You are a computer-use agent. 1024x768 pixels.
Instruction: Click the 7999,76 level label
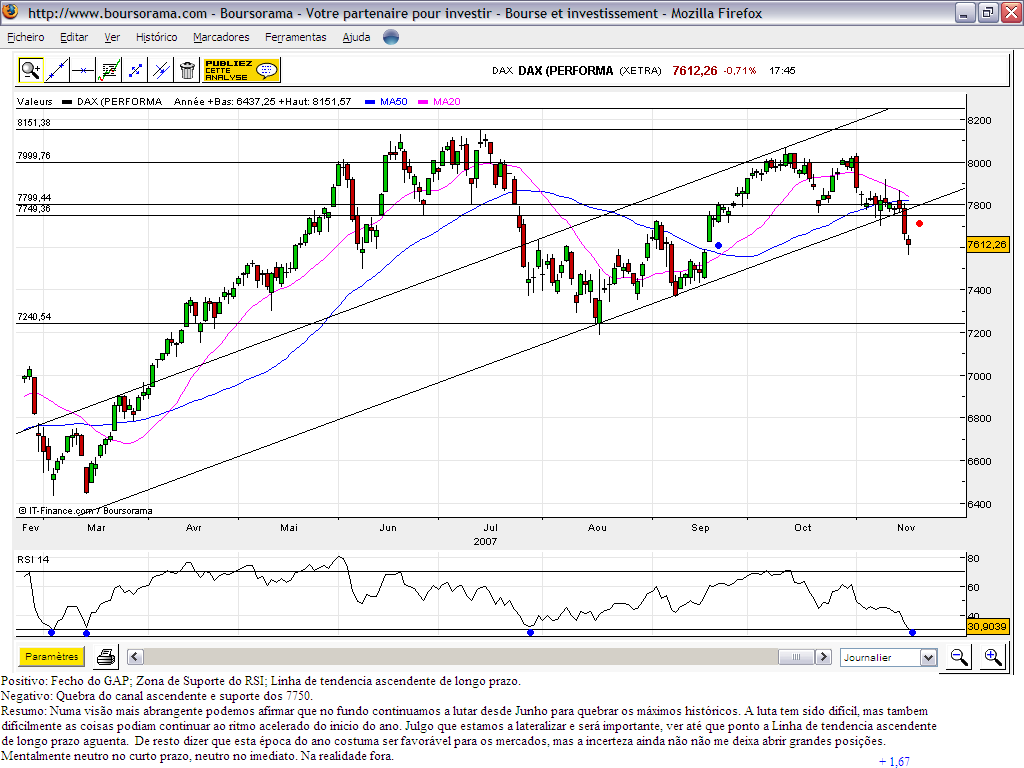pyautogui.click(x=34, y=155)
